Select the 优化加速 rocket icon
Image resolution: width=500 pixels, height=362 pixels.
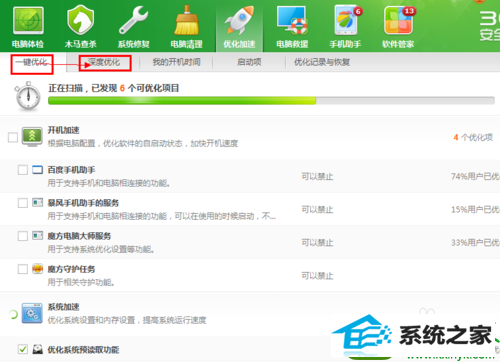(239, 20)
